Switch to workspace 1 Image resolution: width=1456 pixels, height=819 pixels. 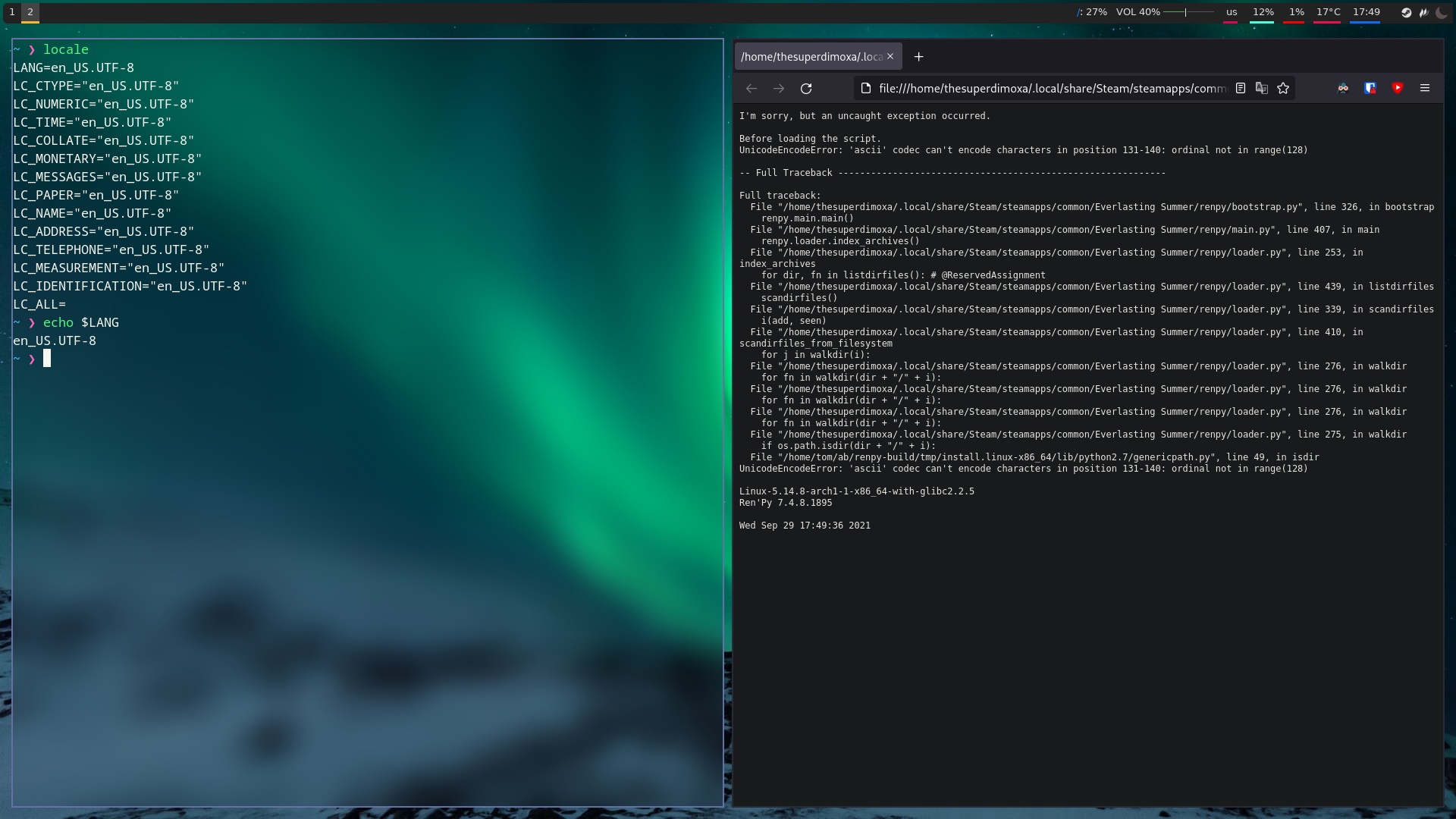click(11, 12)
